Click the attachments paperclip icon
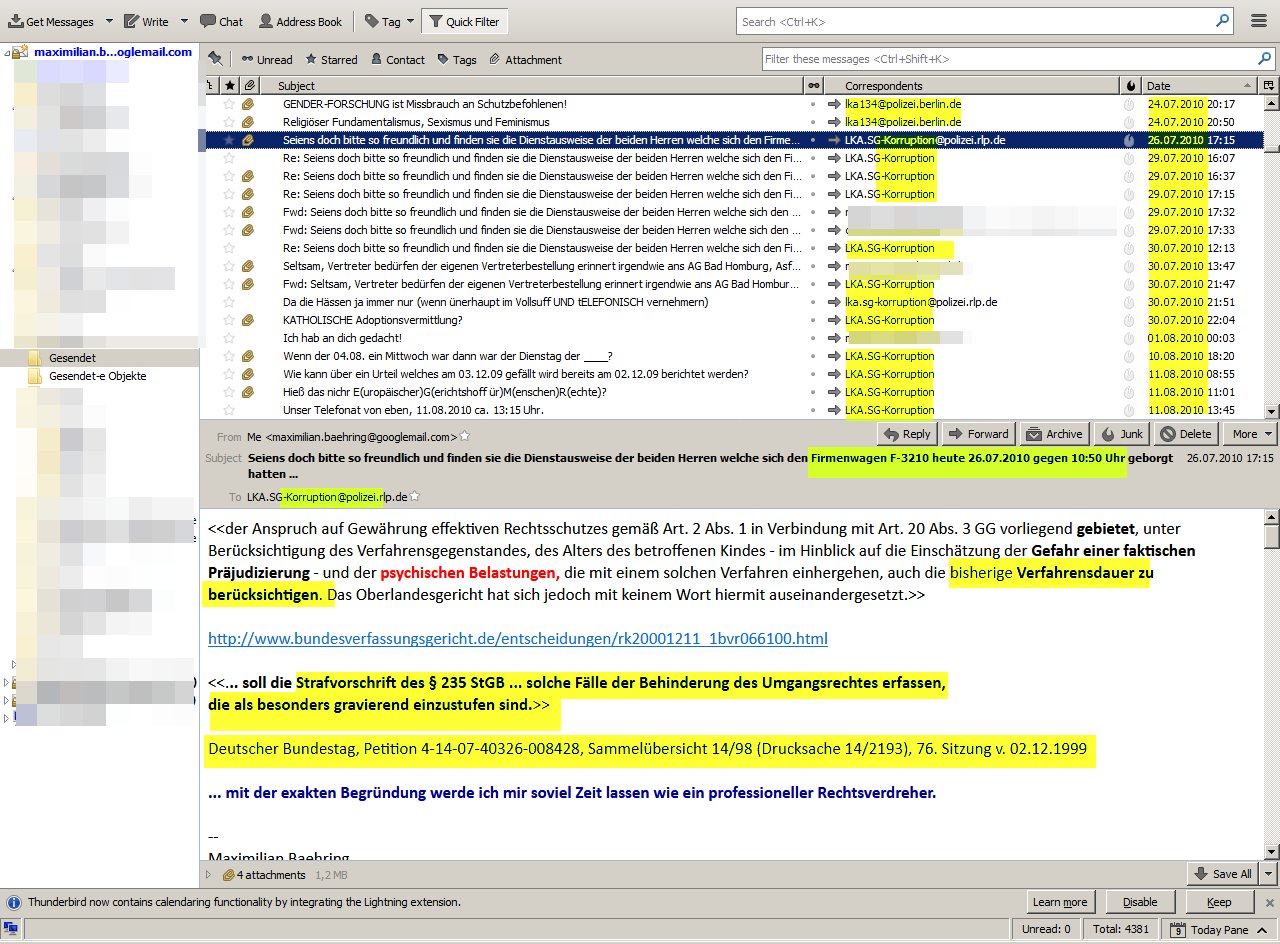The height and width of the screenshot is (944, 1280). click(228, 875)
